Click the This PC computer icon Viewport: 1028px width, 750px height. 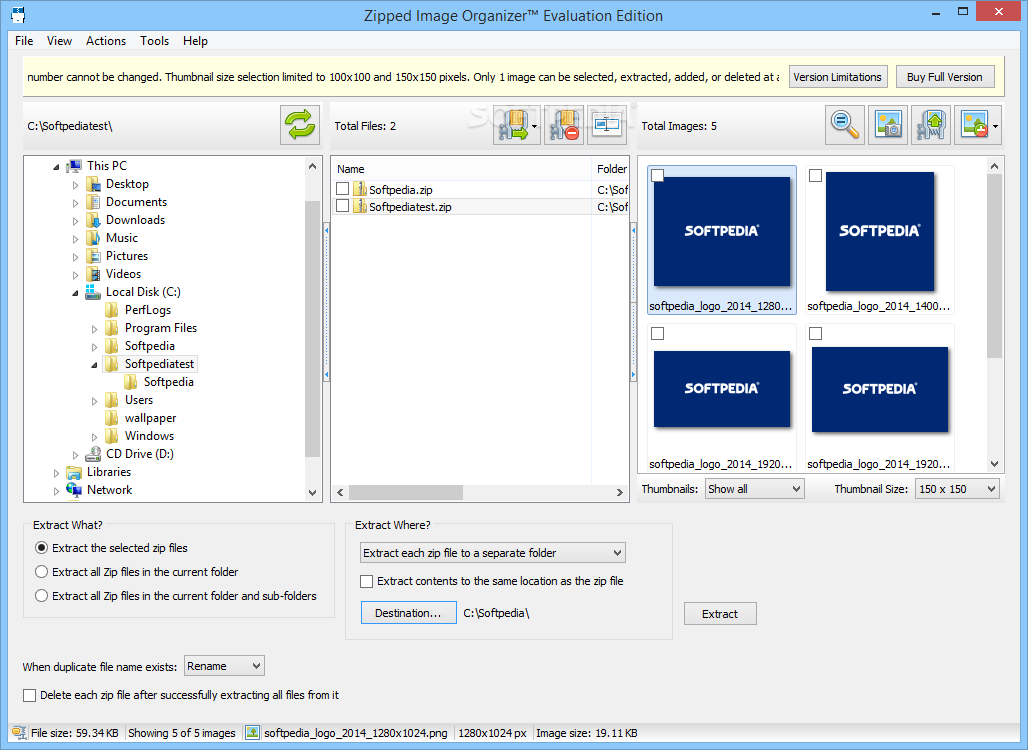(x=74, y=166)
